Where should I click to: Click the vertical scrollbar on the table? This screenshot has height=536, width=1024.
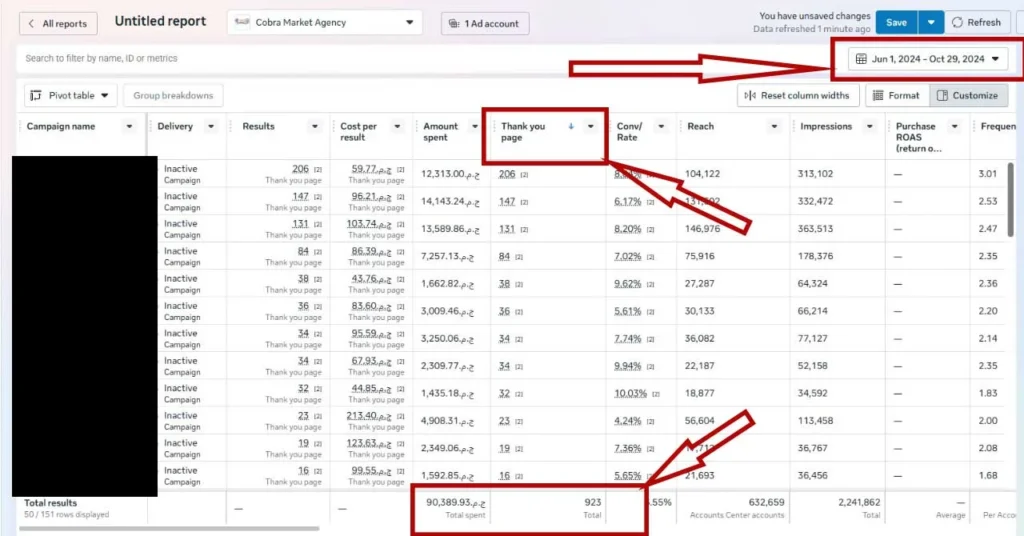[1010, 200]
